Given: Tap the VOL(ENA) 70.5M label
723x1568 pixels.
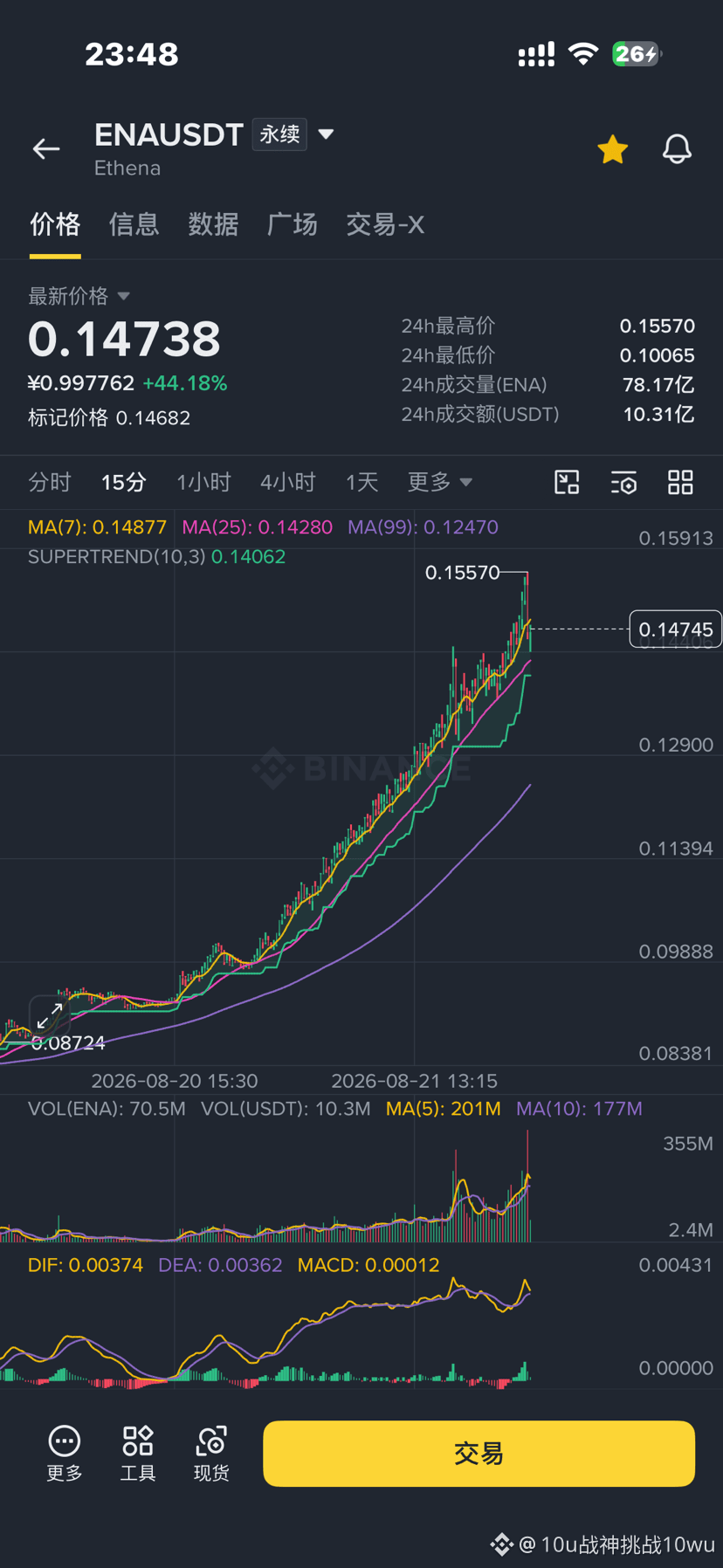Looking at the screenshot, I should (x=107, y=1109).
